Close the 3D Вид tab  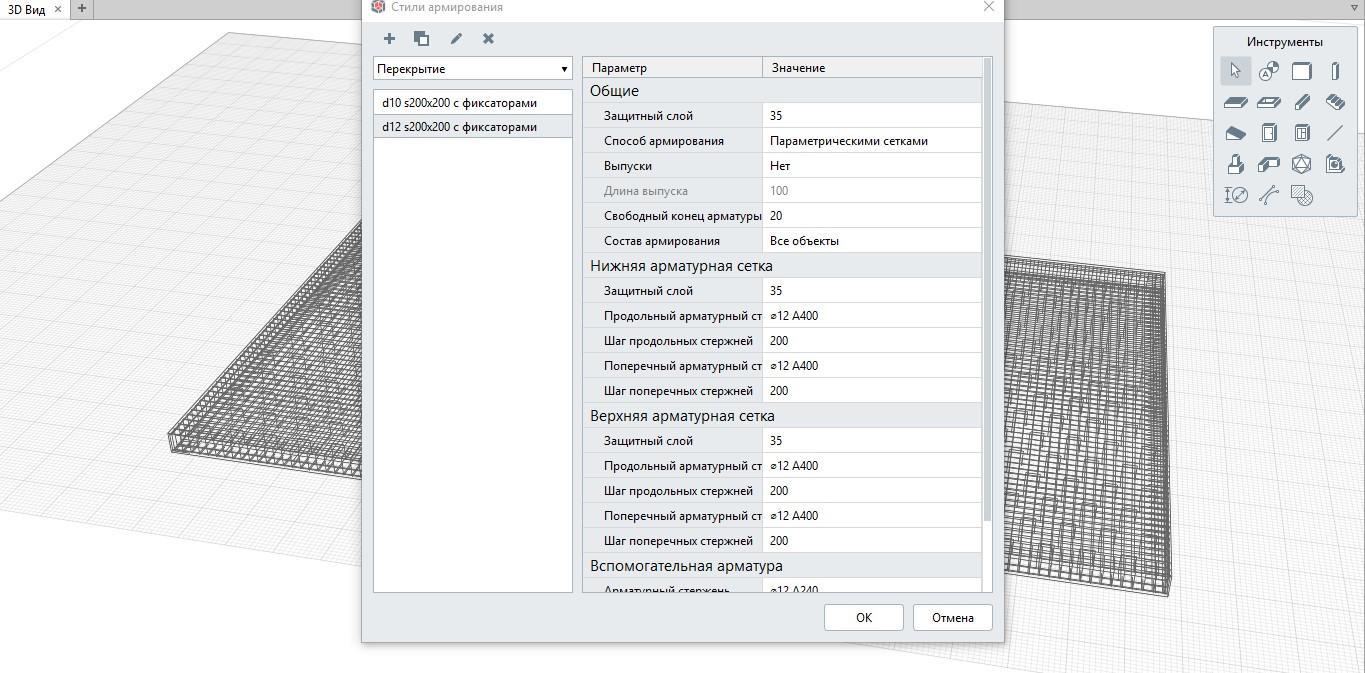coord(58,9)
